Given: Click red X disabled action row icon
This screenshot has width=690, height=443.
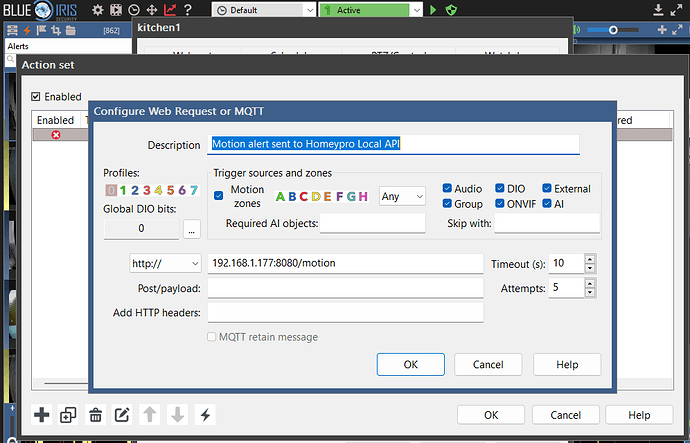Looking at the screenshot, I should pos(56,135).
